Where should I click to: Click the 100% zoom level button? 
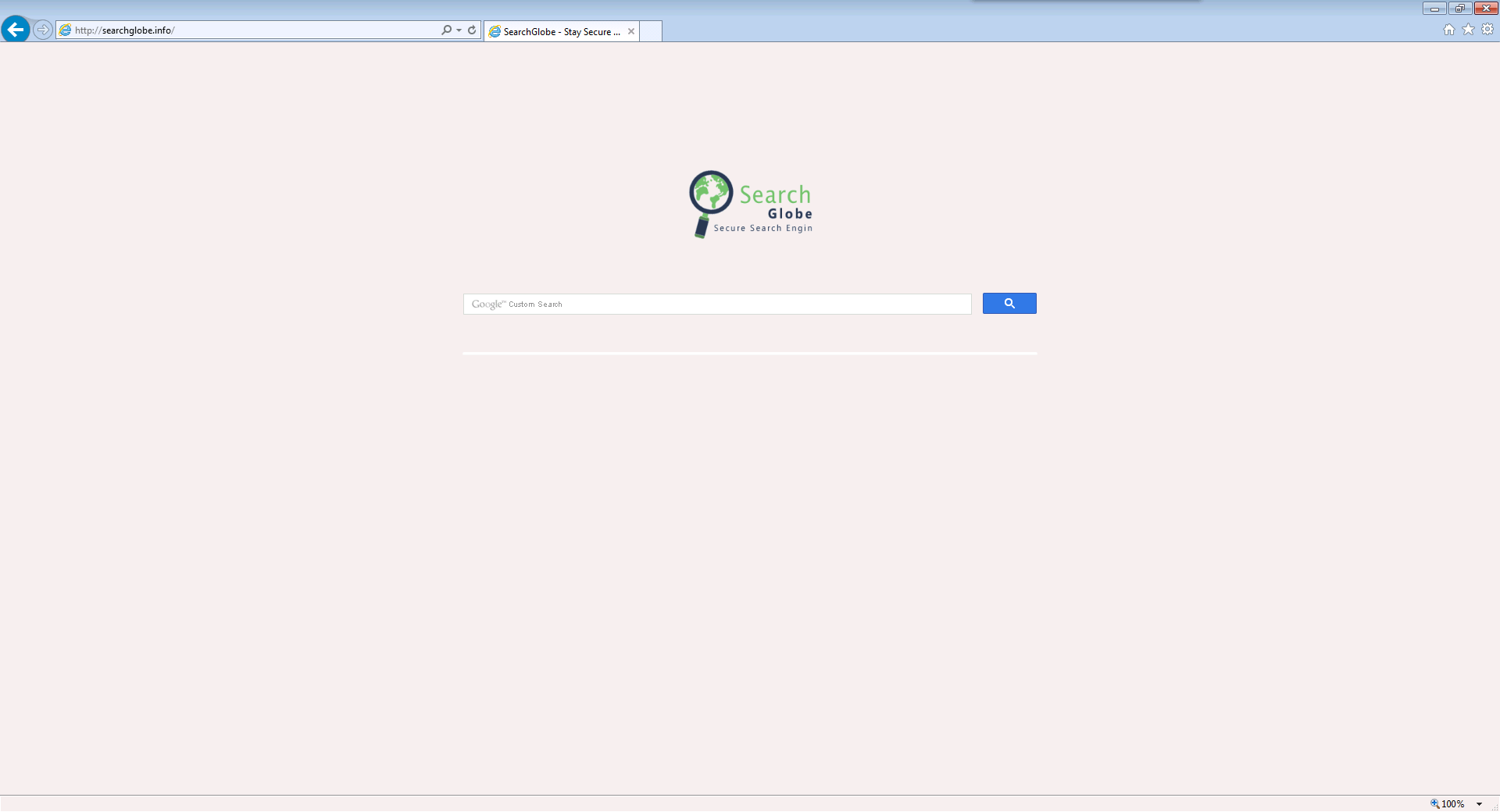(1448, 803)
